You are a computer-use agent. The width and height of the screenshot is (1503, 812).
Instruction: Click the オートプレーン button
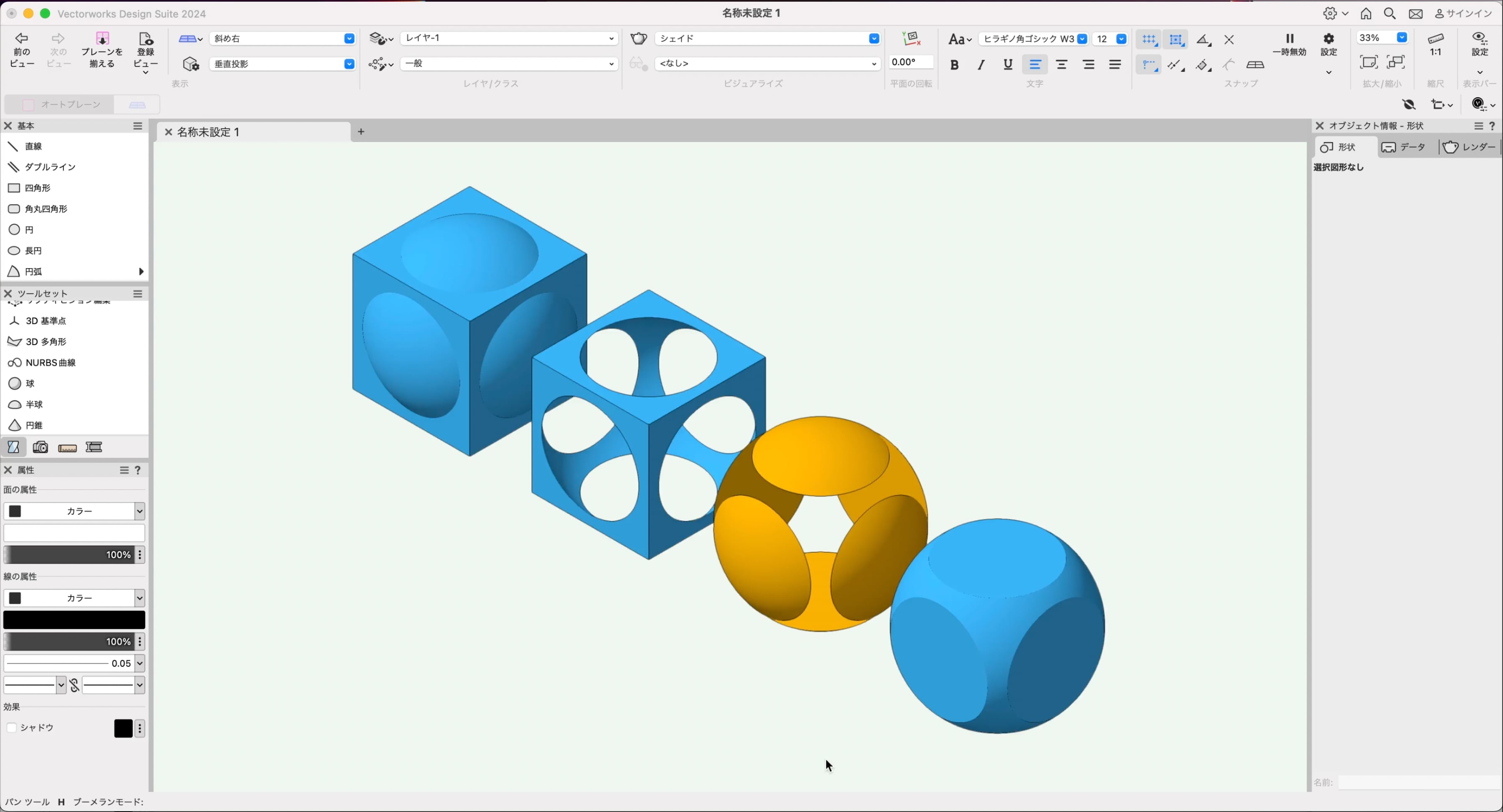(59, 105)
